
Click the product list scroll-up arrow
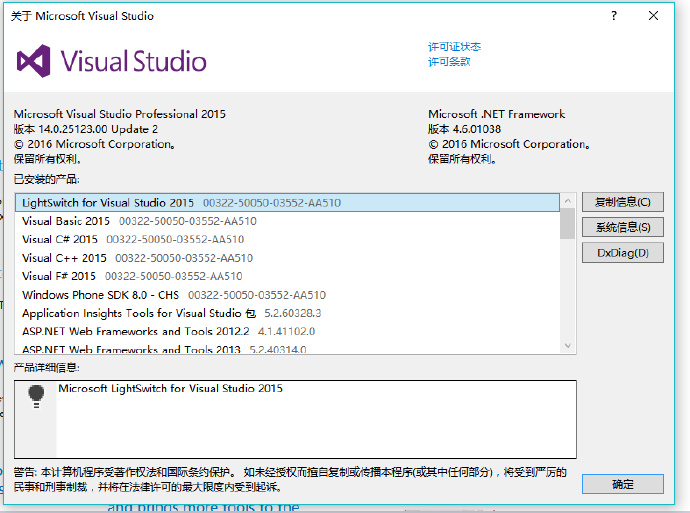pos(568,201)
